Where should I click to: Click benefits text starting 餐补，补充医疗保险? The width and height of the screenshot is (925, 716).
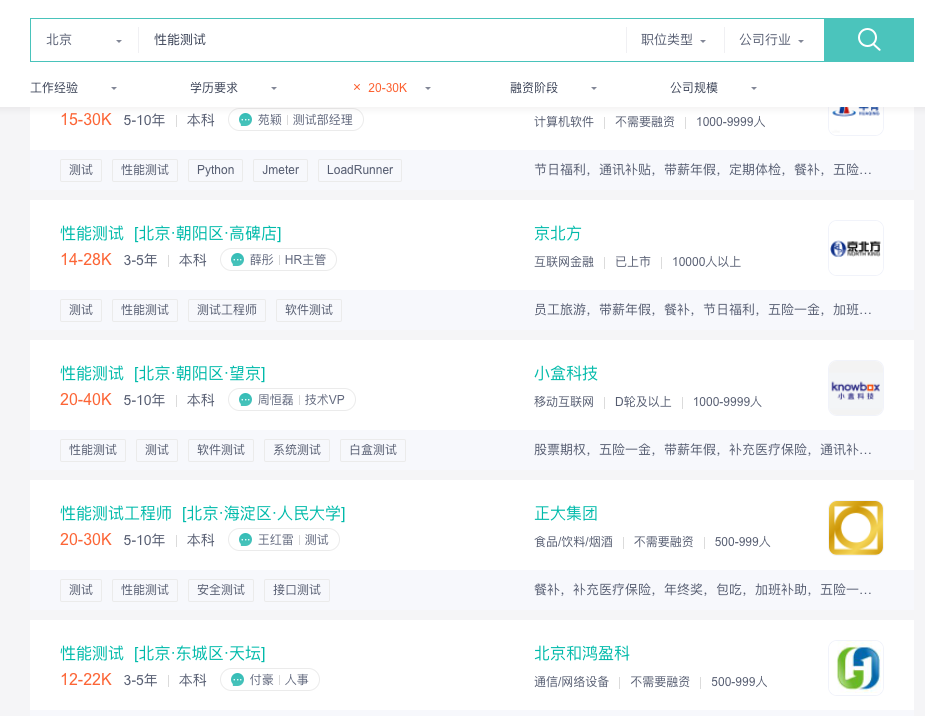[x=703, y=589]
